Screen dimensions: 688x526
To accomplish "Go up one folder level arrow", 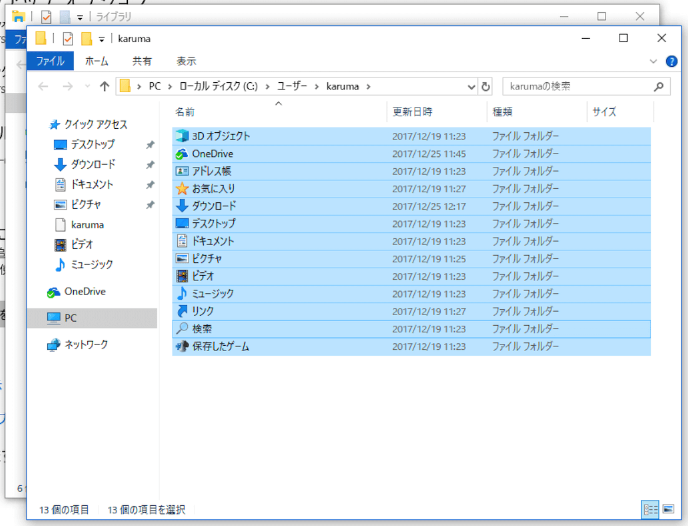I will click(104, 86).
